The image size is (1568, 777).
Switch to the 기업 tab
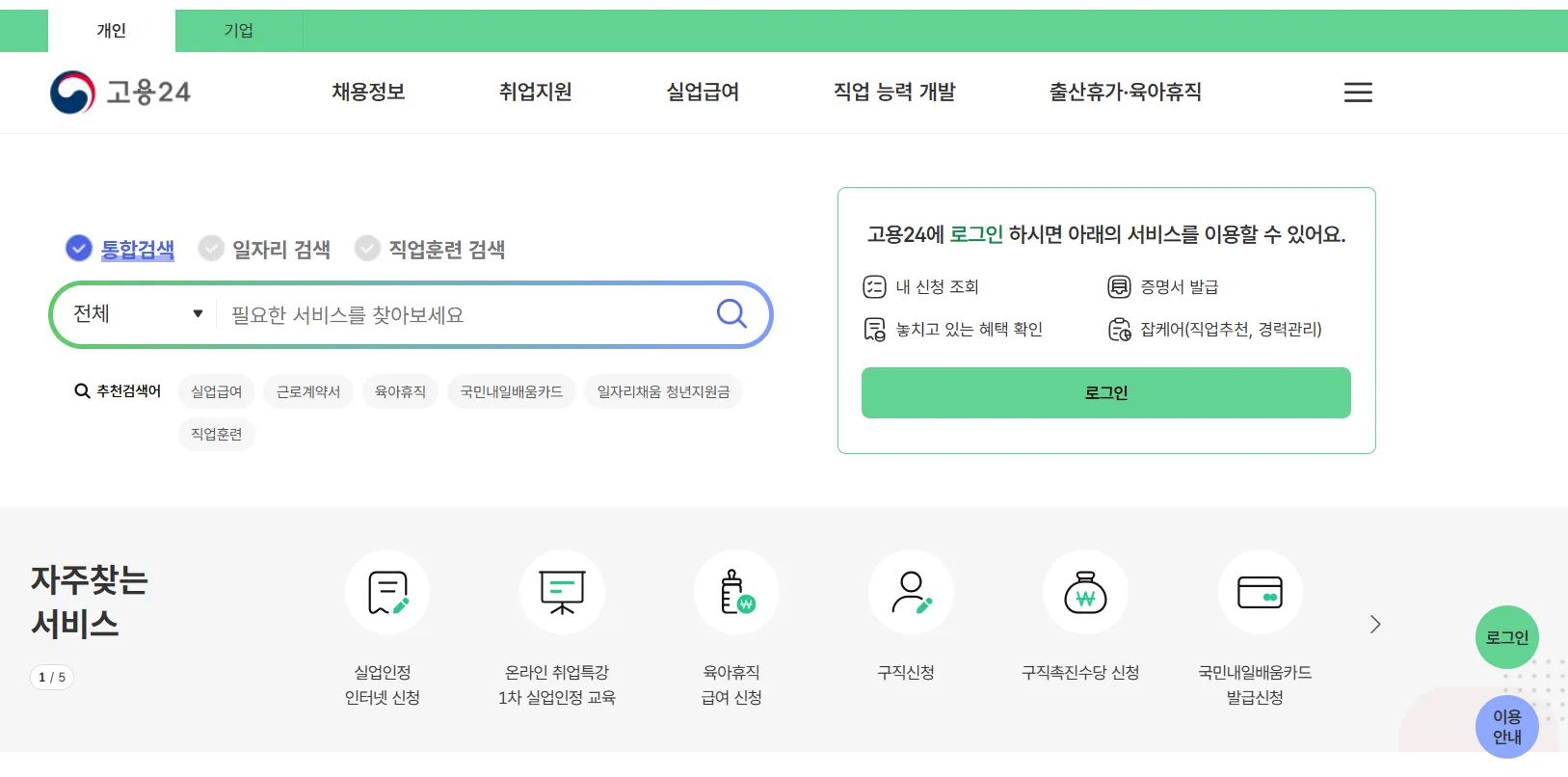point(239,31)
